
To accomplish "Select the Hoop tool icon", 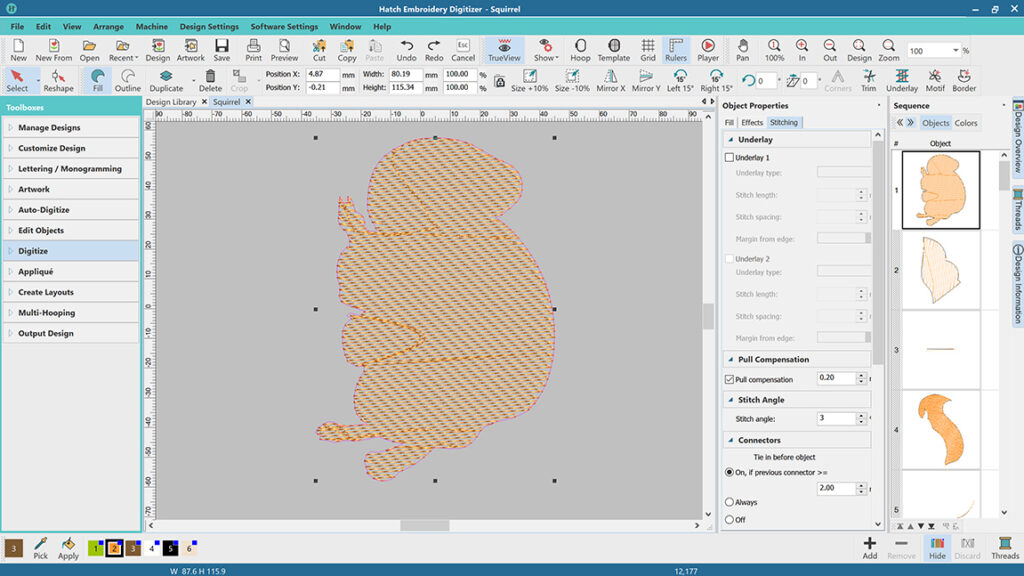I will pos(580,50).
